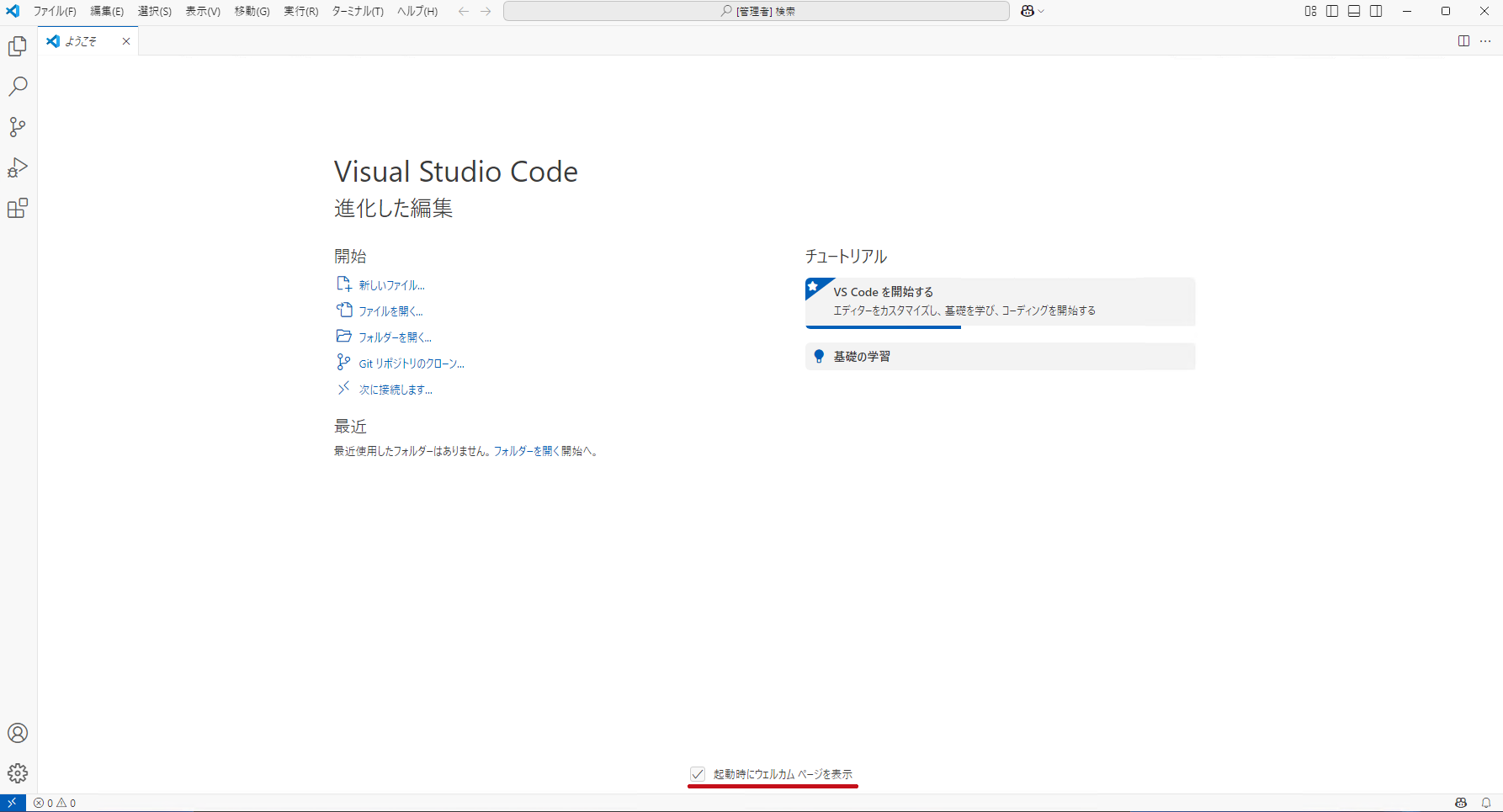Image resolution: width=1503 pixels, height=812 pixels.
Task: Click the フォルダーを開く... link under 開始
Action: (x=395, y=337)
